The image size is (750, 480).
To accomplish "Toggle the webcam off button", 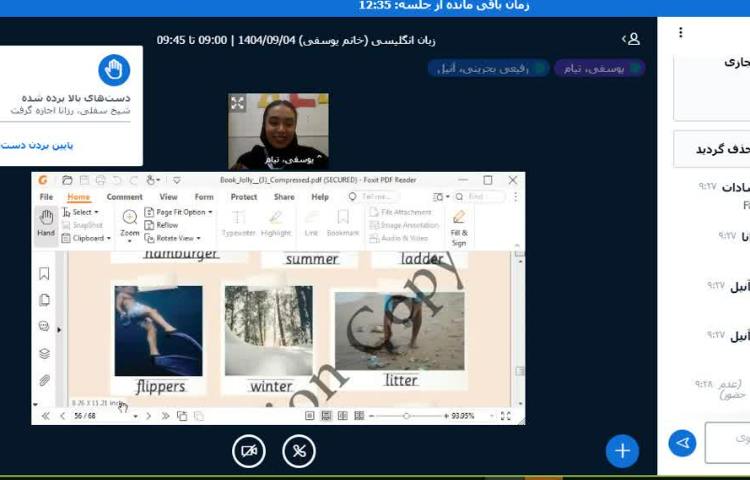I will (249, 451).
